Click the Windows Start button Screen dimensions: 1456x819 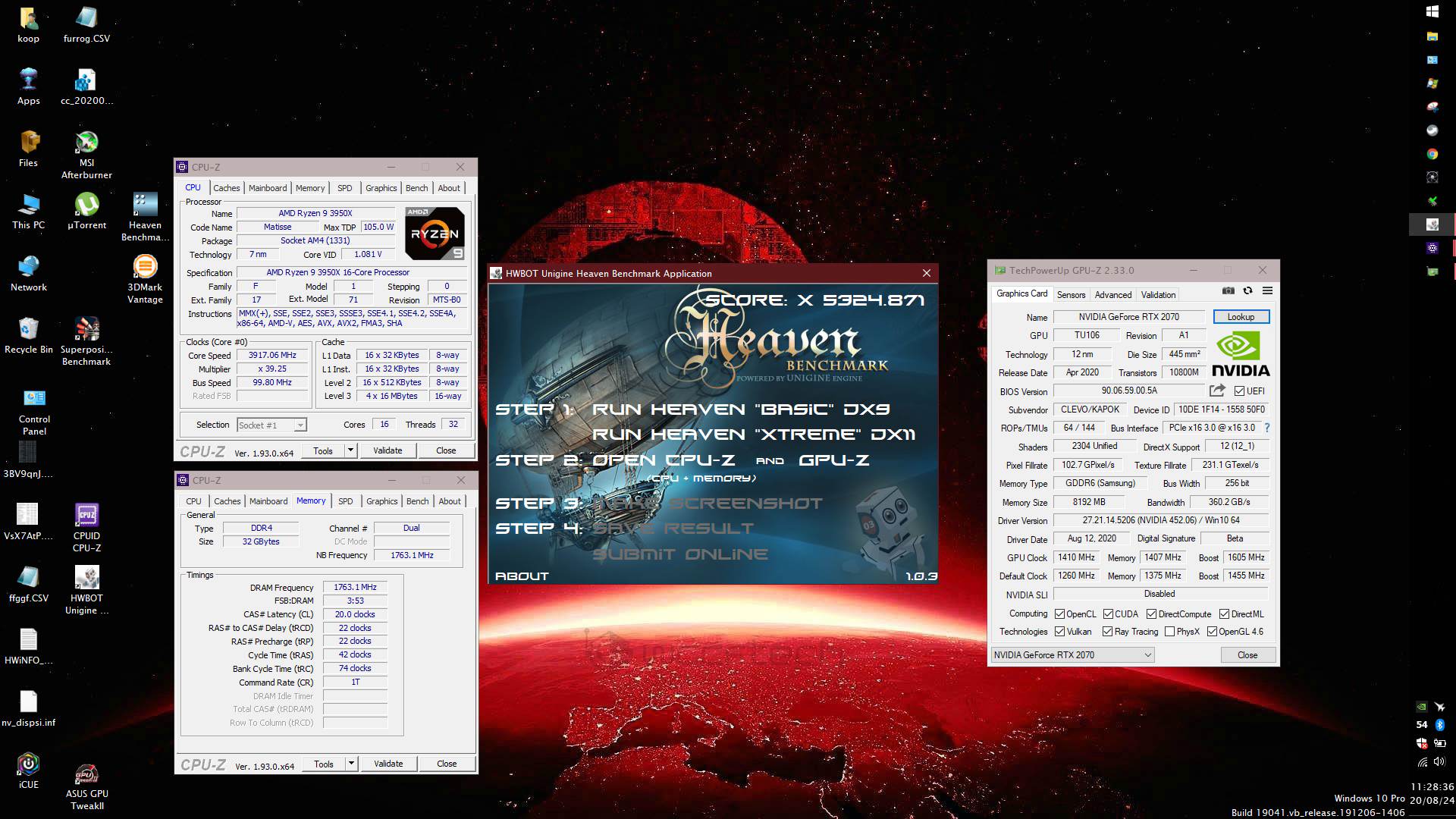coord(1432,11)
